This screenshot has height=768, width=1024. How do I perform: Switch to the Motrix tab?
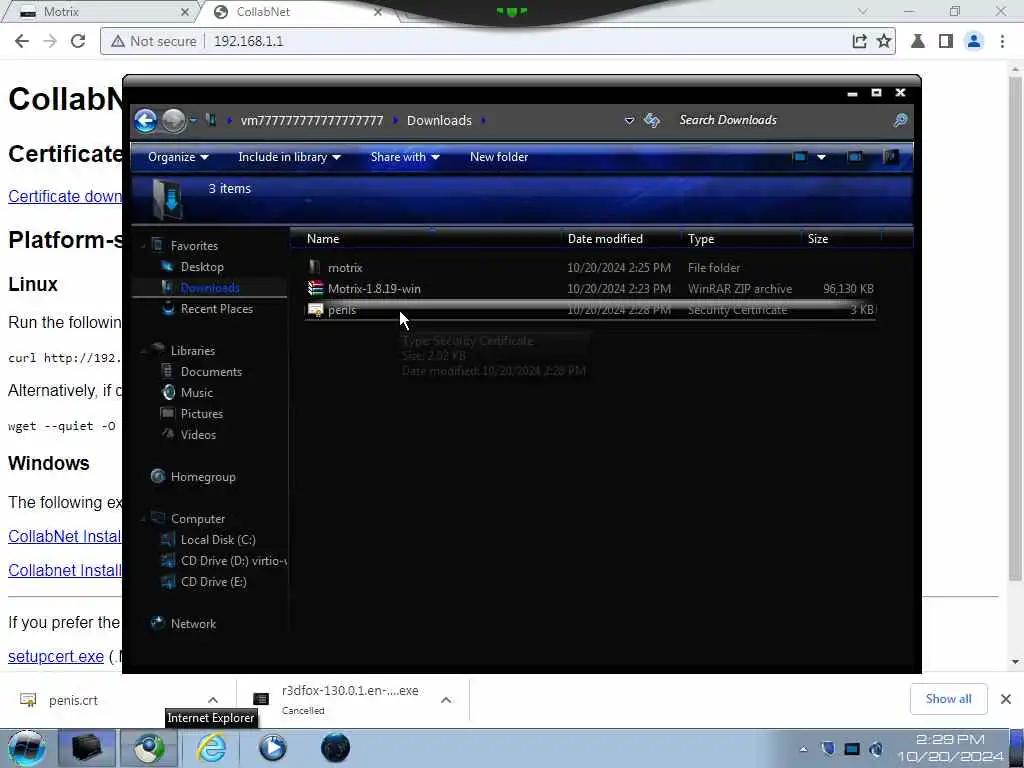(98, 12)
